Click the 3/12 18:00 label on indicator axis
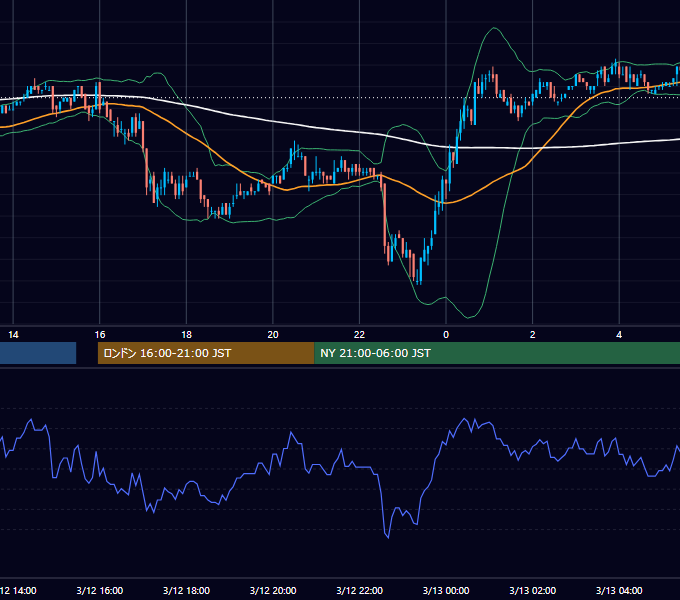Image resolution: width=680 pixels, height=600 pixels. [186, 590]
